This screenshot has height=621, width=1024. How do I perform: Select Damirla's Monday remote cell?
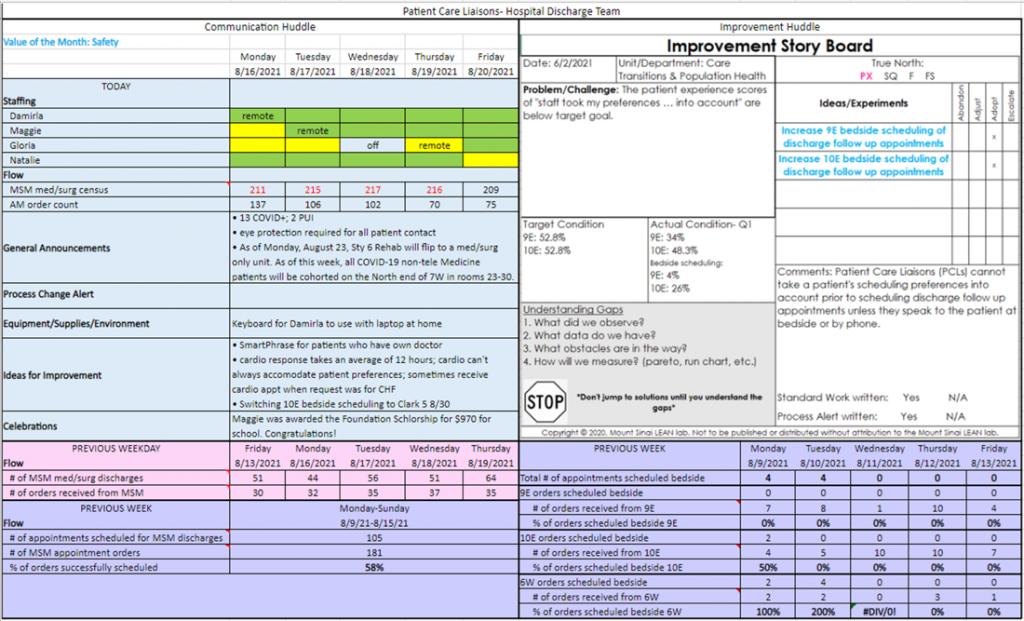(x=258, y=116)
